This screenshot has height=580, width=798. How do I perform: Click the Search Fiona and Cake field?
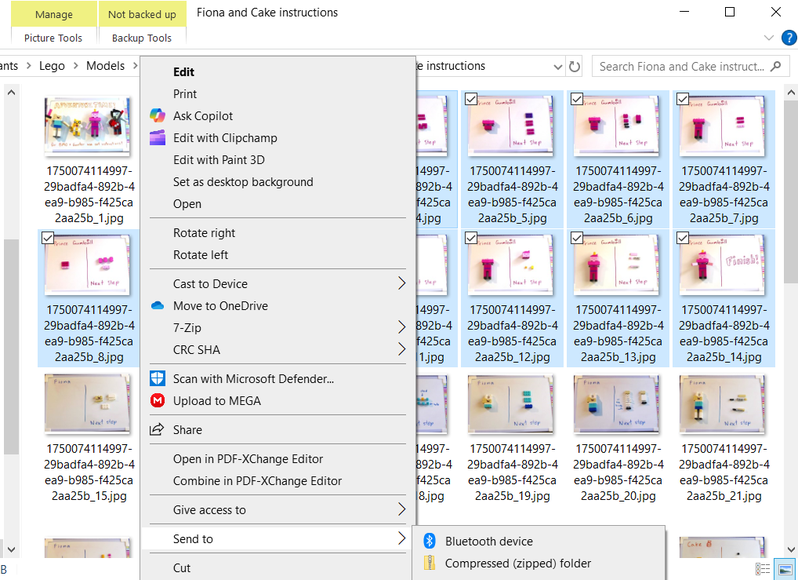[x=680, y=67]
